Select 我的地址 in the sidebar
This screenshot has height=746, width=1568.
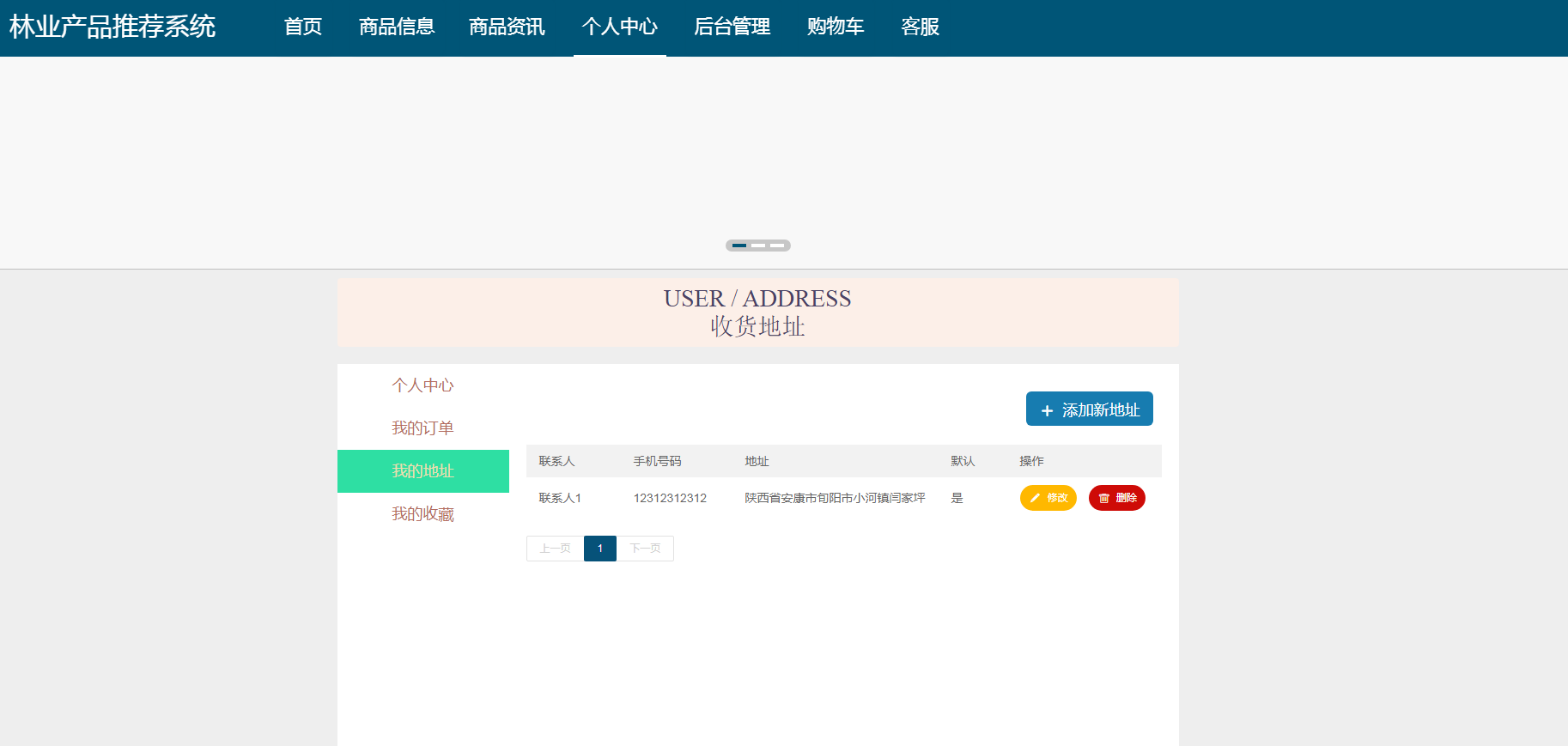423,471
